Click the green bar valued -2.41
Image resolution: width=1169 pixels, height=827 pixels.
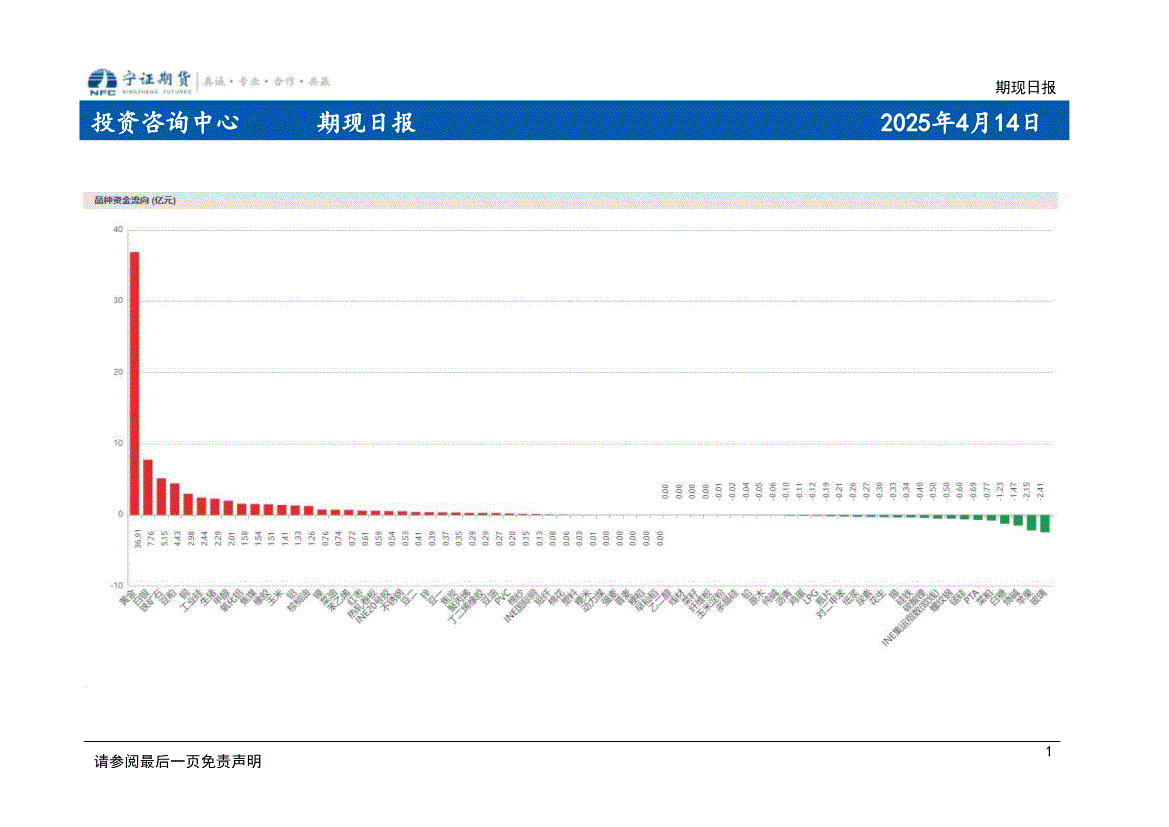point(1044,523)
